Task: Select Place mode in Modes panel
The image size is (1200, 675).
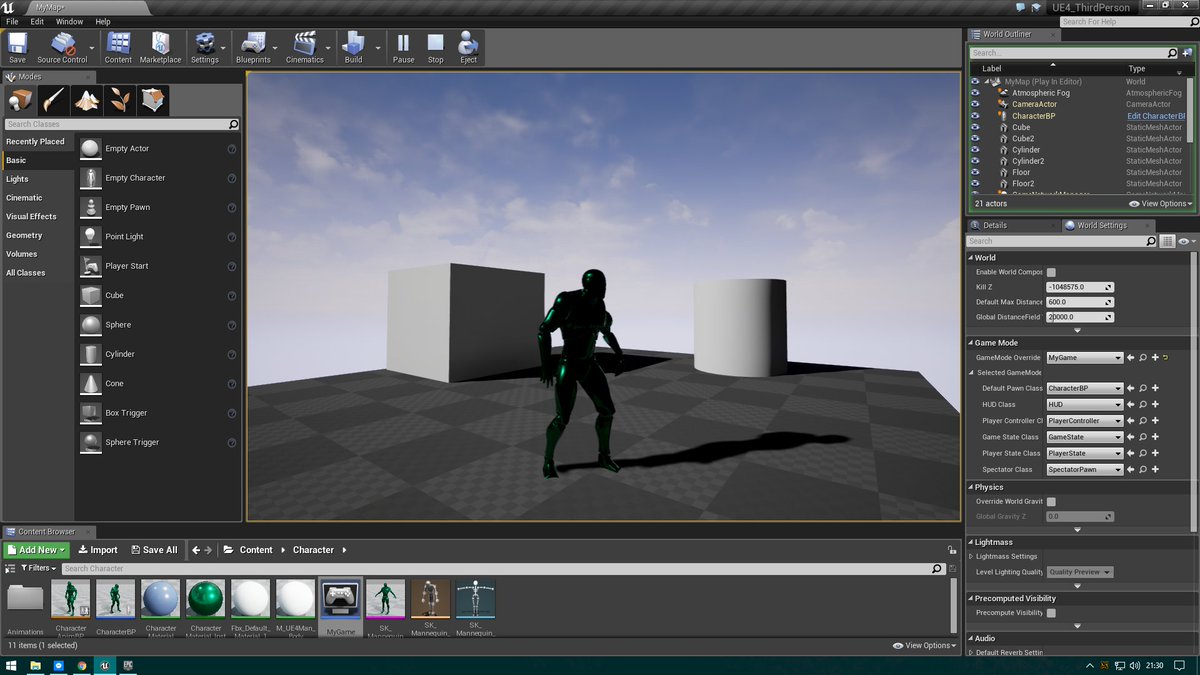Action: coord(21,100)
